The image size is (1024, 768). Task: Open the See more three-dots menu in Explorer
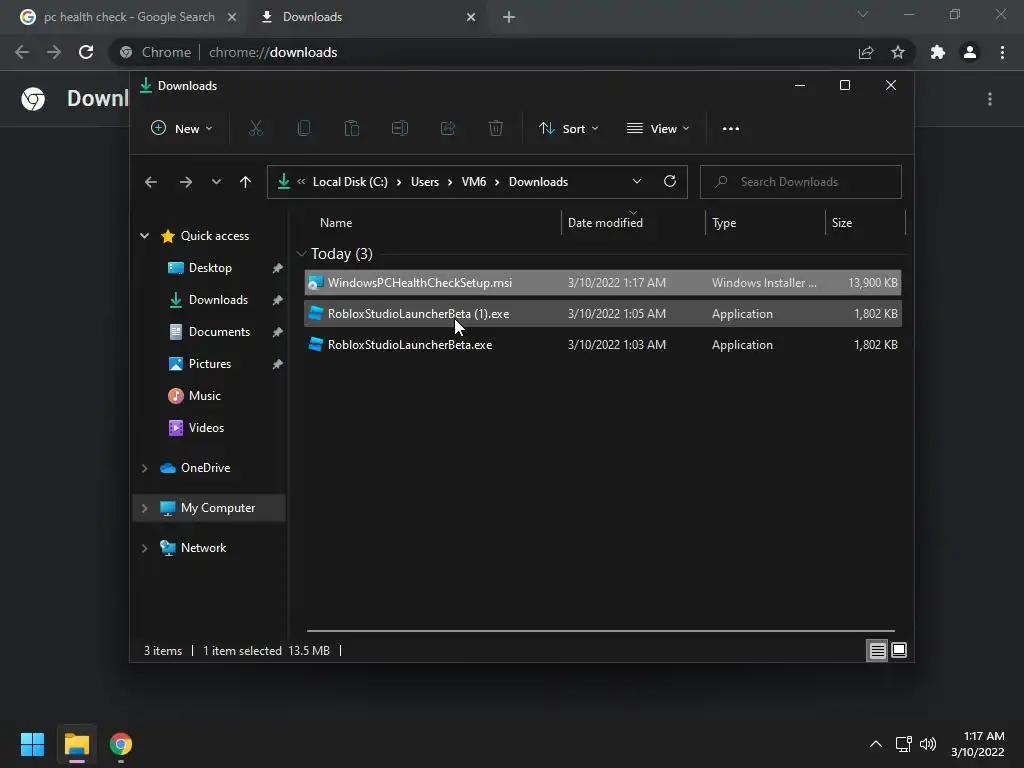pos(731,129)
